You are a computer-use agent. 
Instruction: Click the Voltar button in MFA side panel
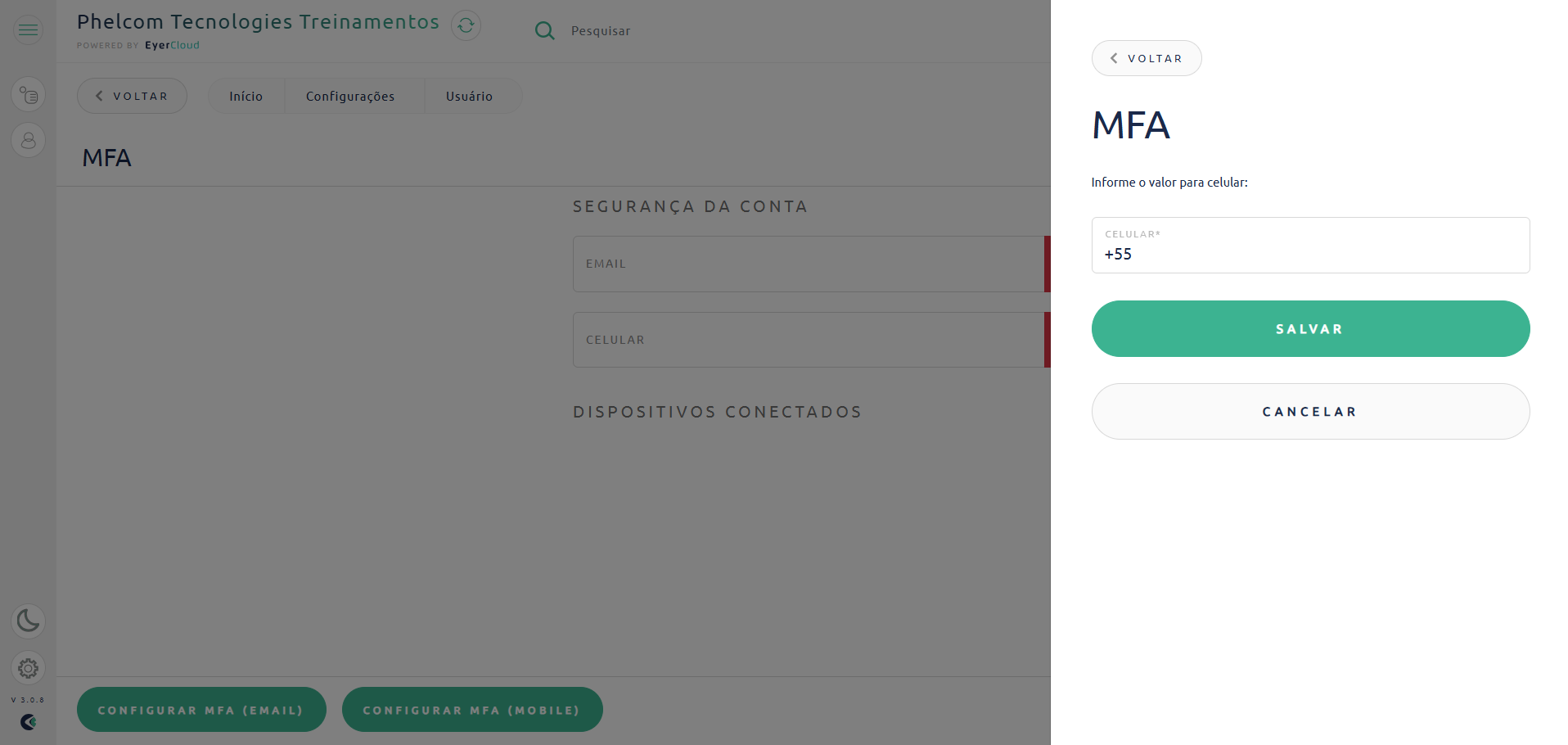coord(1147,58)
